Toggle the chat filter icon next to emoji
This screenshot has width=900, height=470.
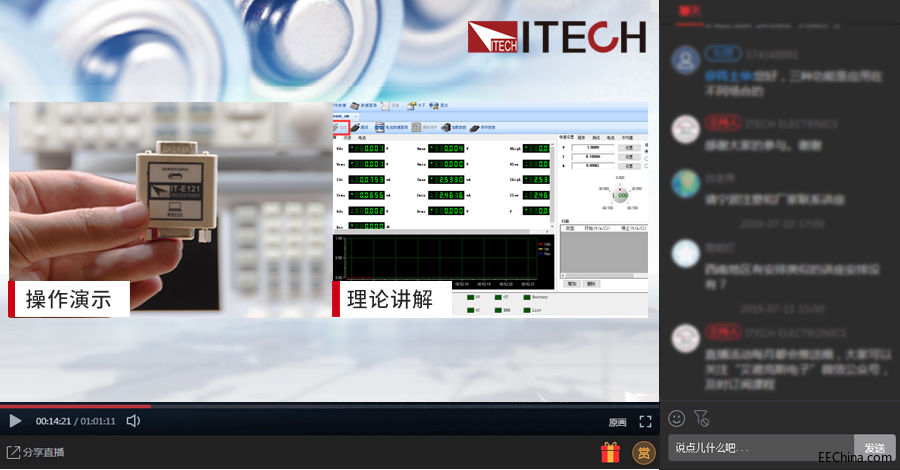701,418
